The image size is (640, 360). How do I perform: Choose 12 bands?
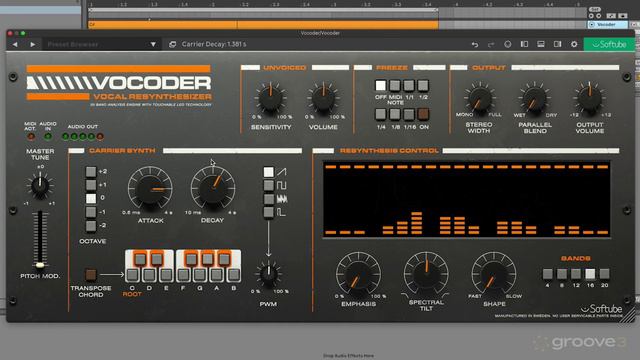[x=576, y=273]
